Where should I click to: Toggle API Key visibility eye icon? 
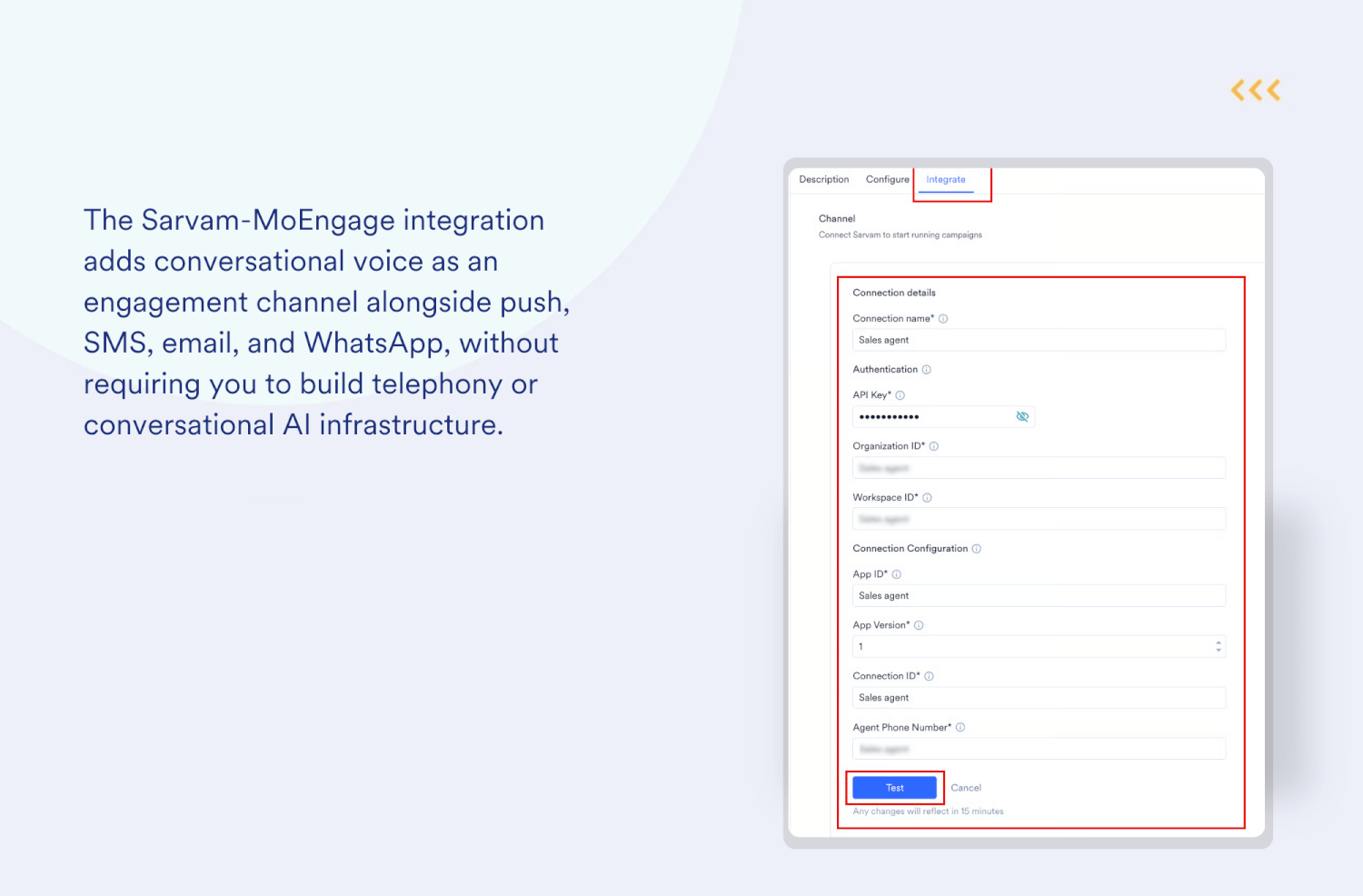[x=1022, y=416]
